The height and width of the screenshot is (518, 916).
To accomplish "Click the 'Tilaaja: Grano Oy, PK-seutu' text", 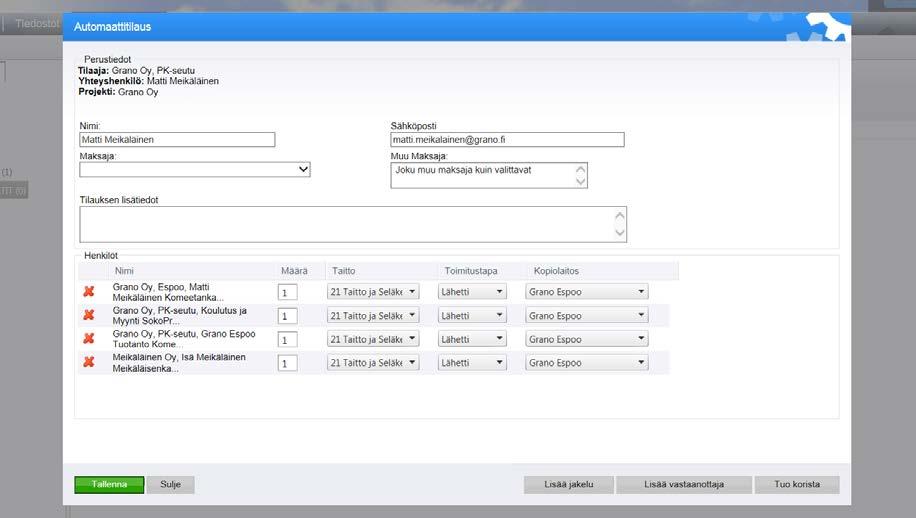I will (136, 71).
